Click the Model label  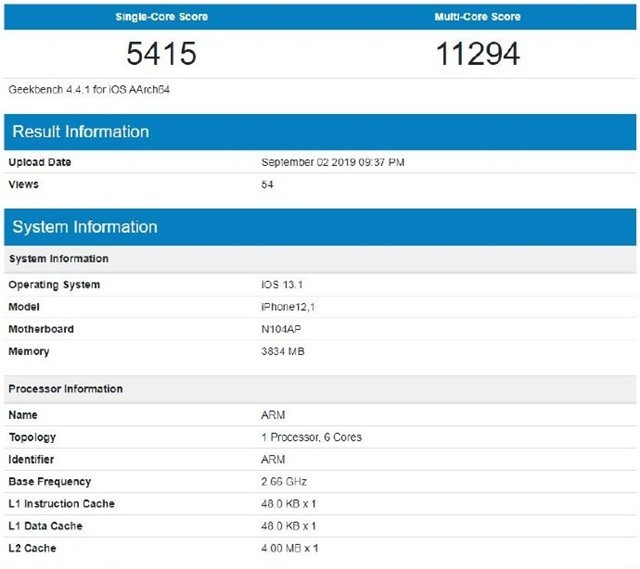coord(24,307)
